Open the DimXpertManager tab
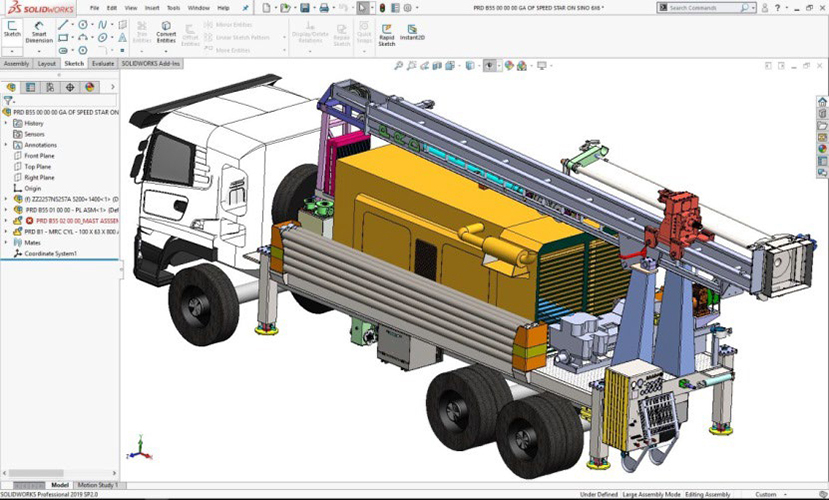 click(x=70, y=87)
